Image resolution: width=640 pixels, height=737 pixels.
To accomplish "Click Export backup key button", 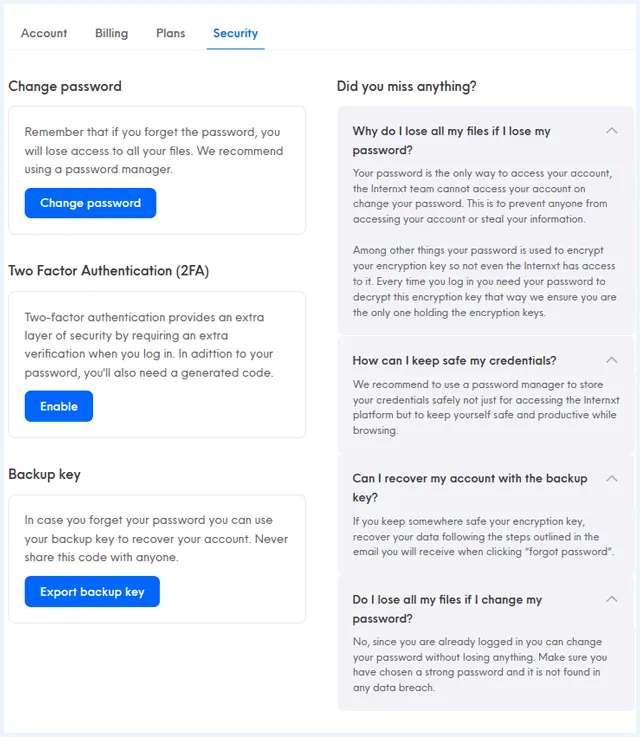I will click(x=92, y=591).
